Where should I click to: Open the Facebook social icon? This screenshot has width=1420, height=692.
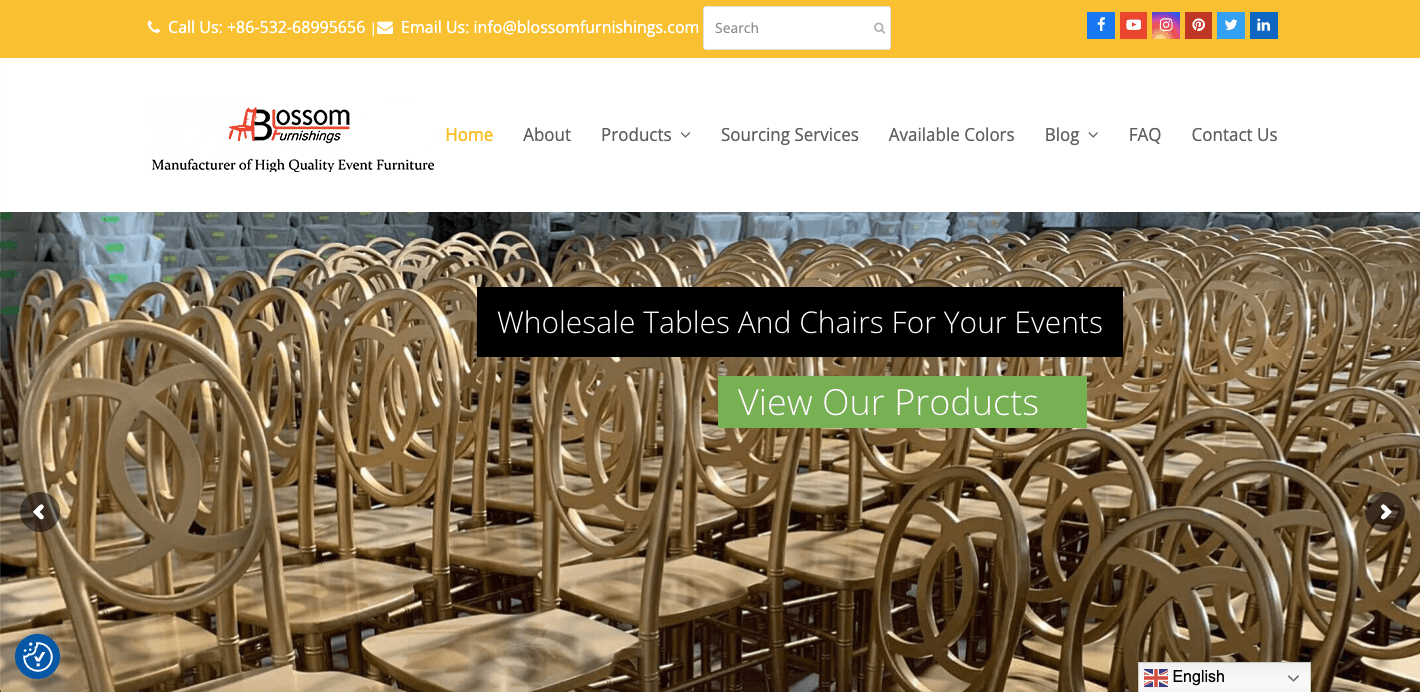(x=1100, y=26)
